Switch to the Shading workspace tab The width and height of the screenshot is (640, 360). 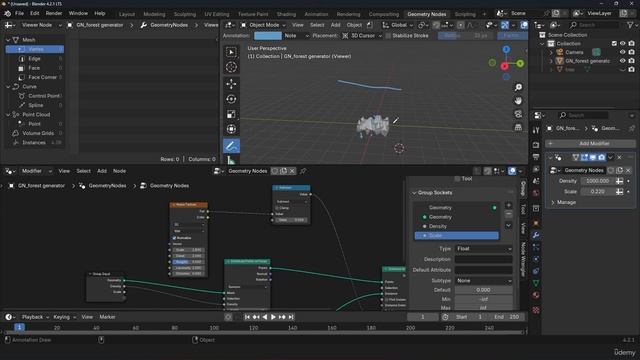pyautogui.click(x=286, y=14)
